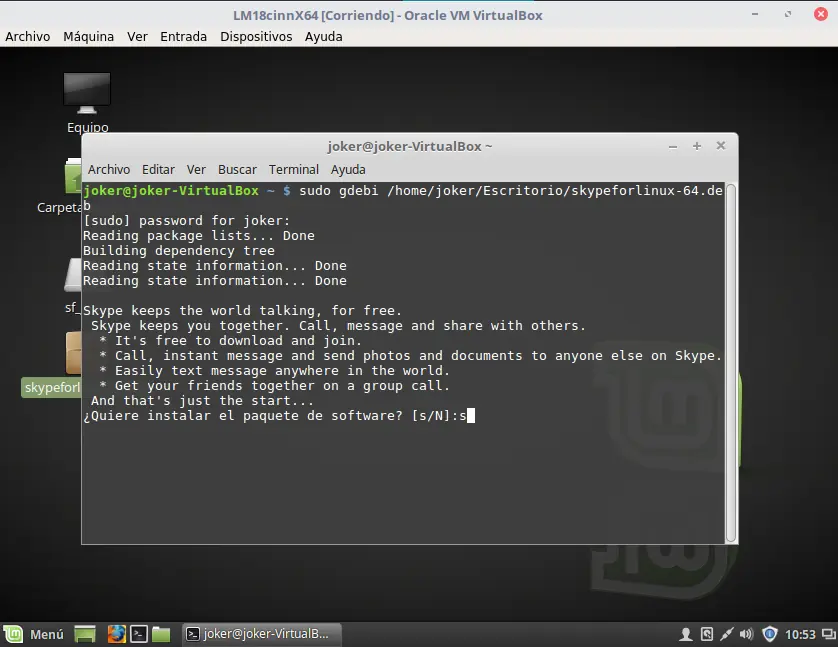This screenshot has width=838, height=647.
Task: Open terminal Ayuda menu
Action: pos(348,170)
